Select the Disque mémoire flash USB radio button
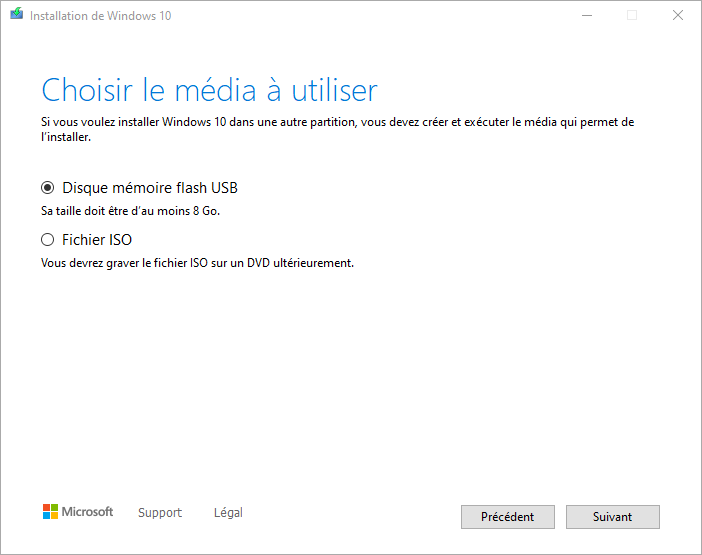This screenshot has height=555, width=702. (x=47, y=188)
